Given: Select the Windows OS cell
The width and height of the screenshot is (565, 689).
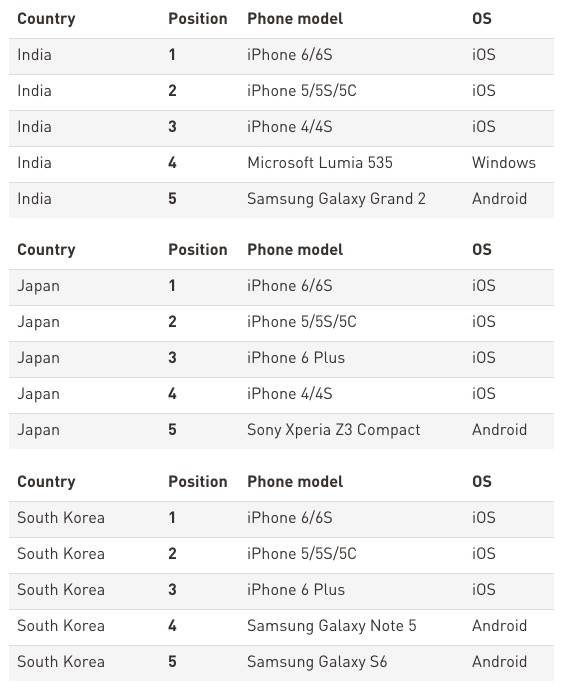Looking at the screenshot, I should point(504,163).
